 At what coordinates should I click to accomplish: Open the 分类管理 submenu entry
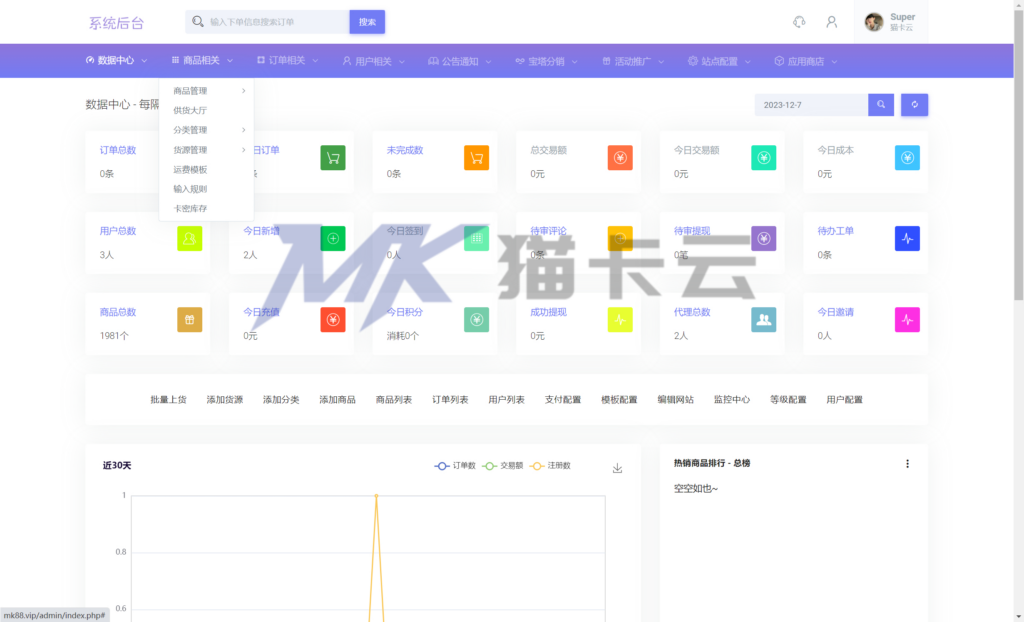[x=206, y=130]
